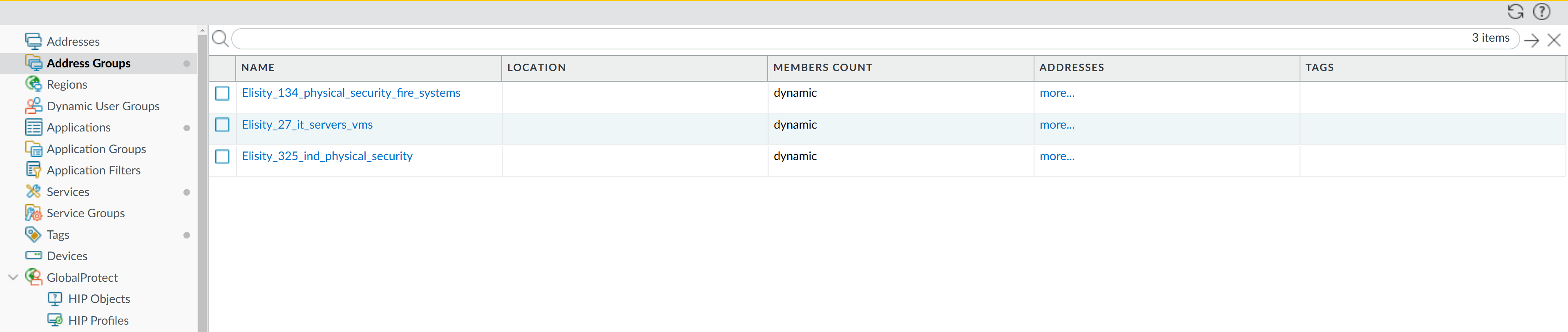
Task: Open Dynamic User Groups in sidebar
Action: click(x=103, y=106)
